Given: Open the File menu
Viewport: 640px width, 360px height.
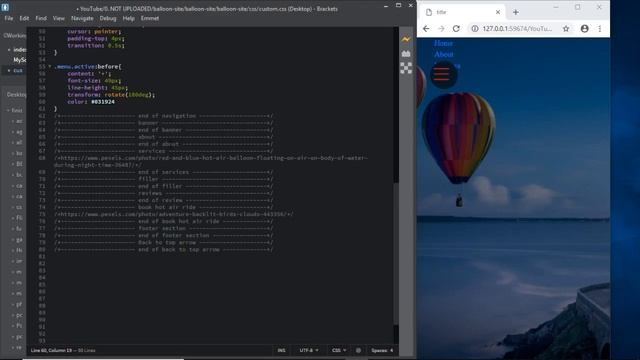Looking at the screenshot, I should [x=9, y=18].
